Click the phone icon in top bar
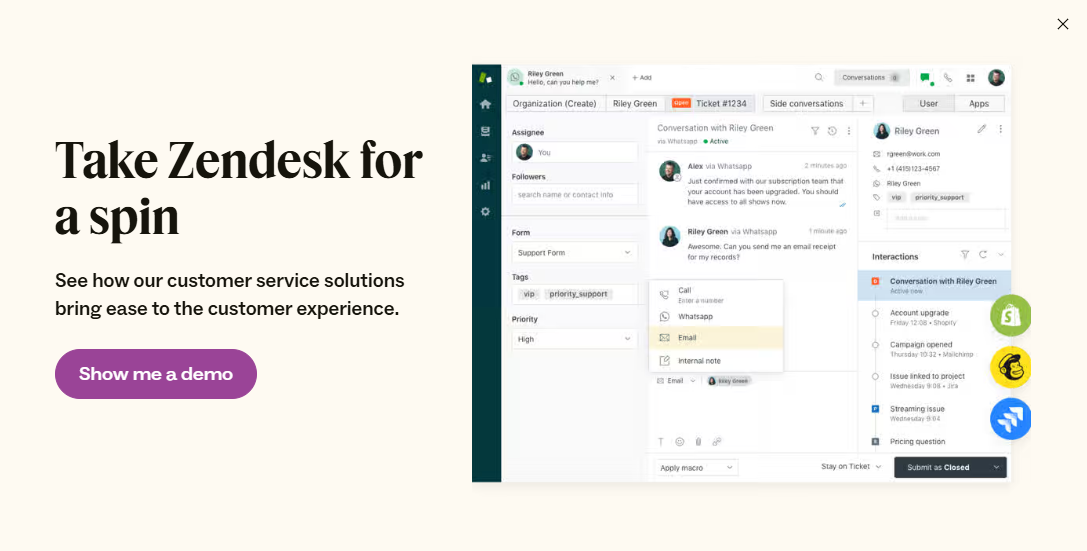Viewport: 1087px width, 551px height. point(948,78)
